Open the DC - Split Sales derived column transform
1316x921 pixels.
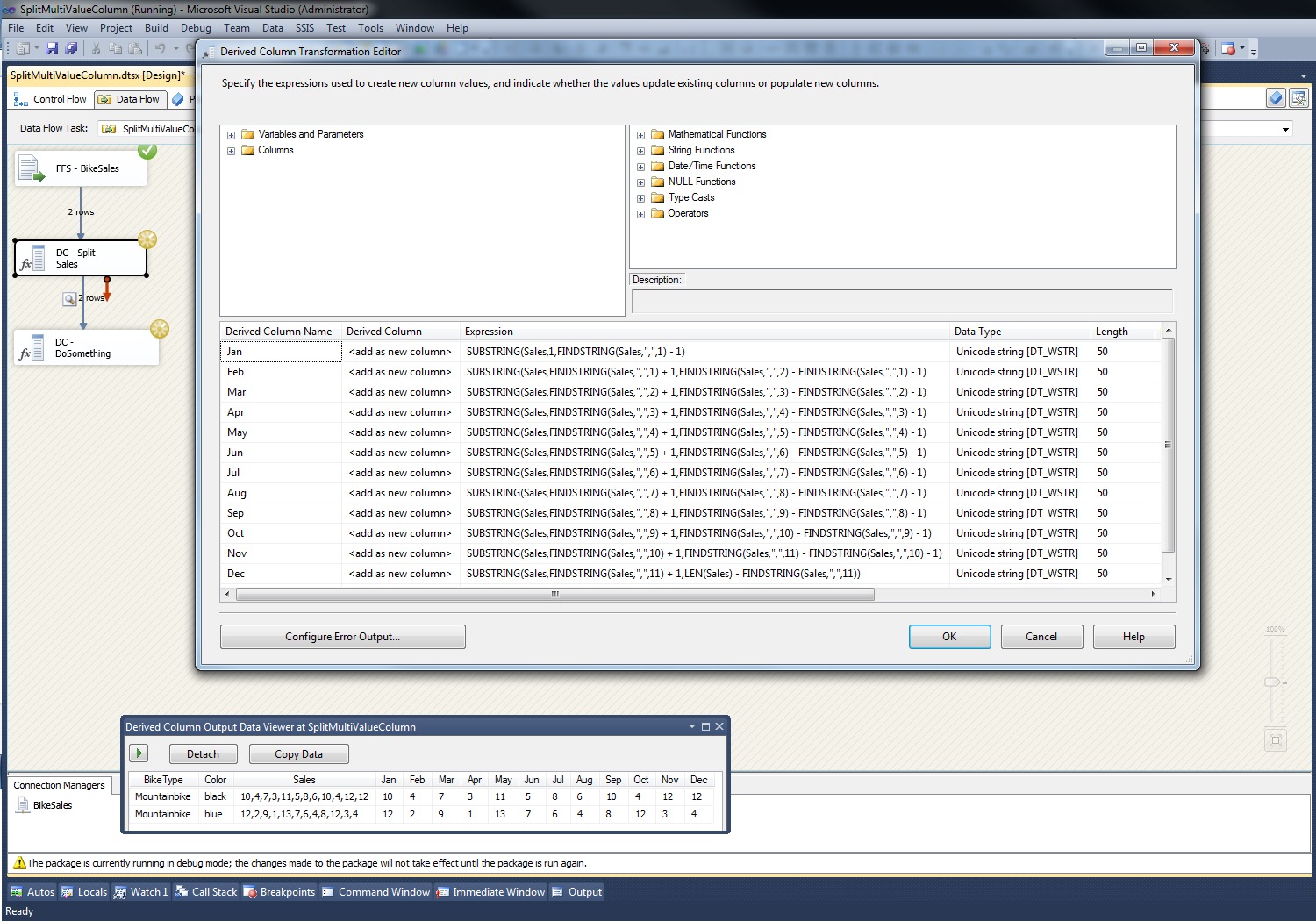point(80,258)
